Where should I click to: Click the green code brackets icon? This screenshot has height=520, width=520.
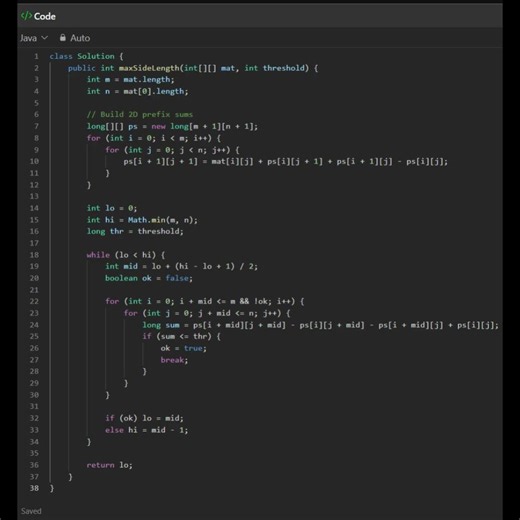pyautogui.click(x=26, y=16)
